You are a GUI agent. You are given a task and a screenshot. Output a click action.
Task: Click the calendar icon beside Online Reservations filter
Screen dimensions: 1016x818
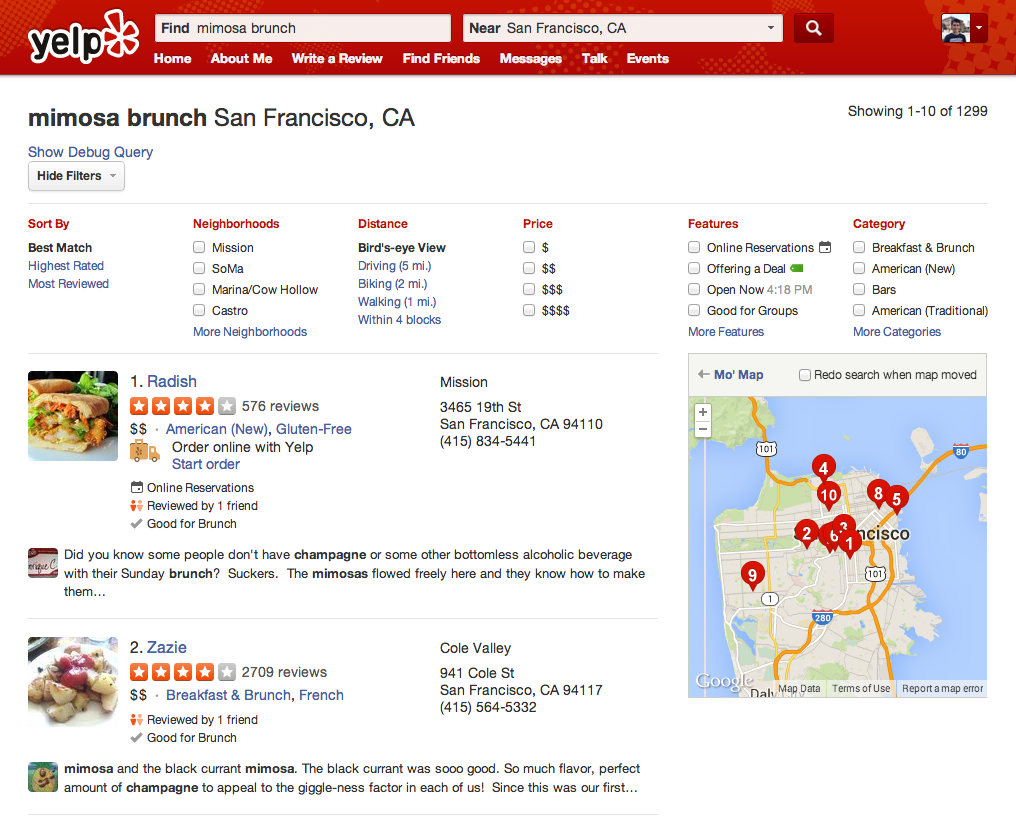click(x=825, y=247)
